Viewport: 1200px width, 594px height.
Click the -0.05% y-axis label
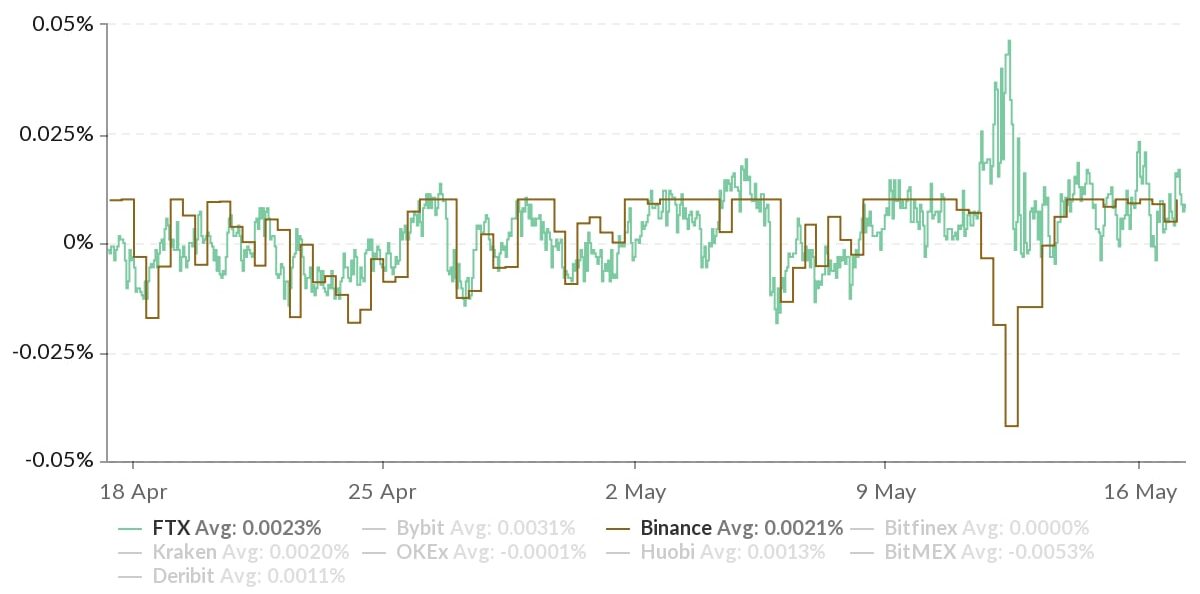60,461
